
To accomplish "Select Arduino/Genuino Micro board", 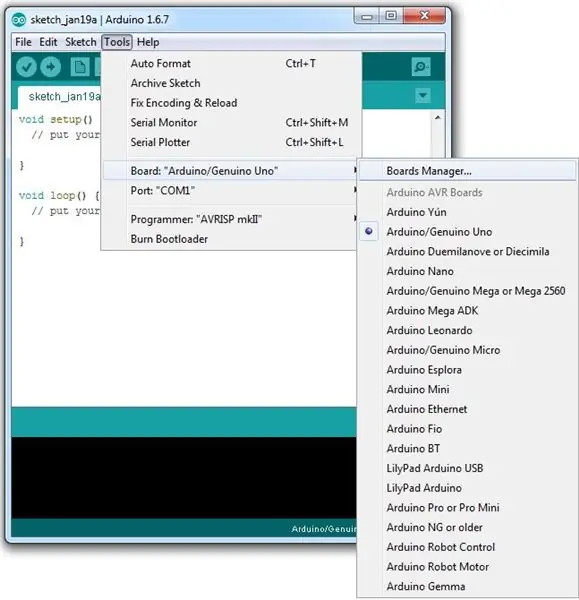I will (x=467, y=350).
